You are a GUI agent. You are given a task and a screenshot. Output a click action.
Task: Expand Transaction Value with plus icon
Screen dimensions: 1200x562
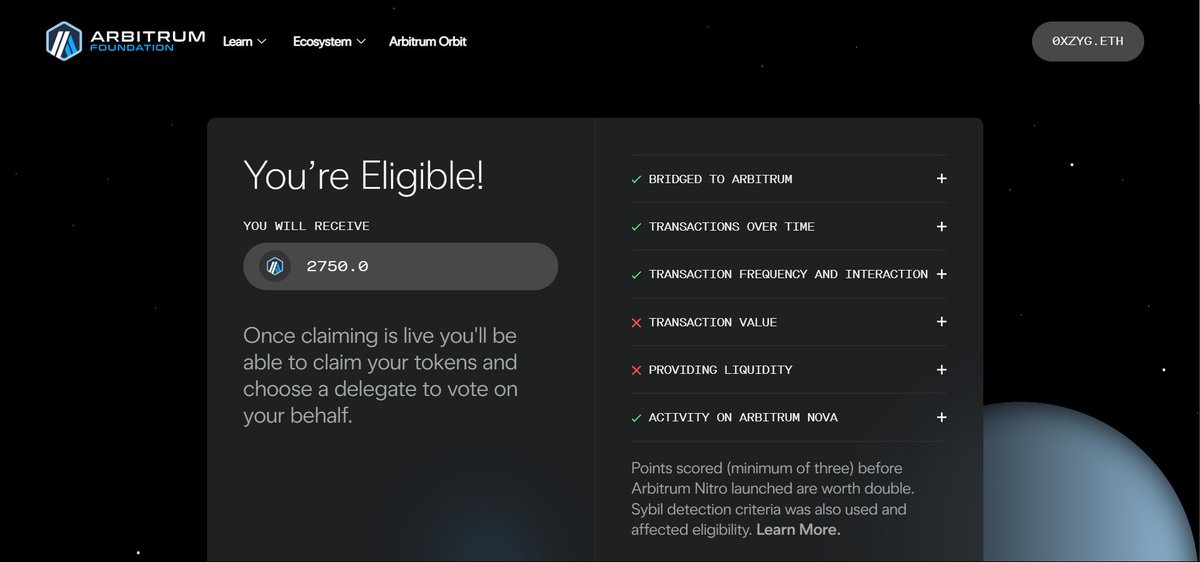coord(941,322)
